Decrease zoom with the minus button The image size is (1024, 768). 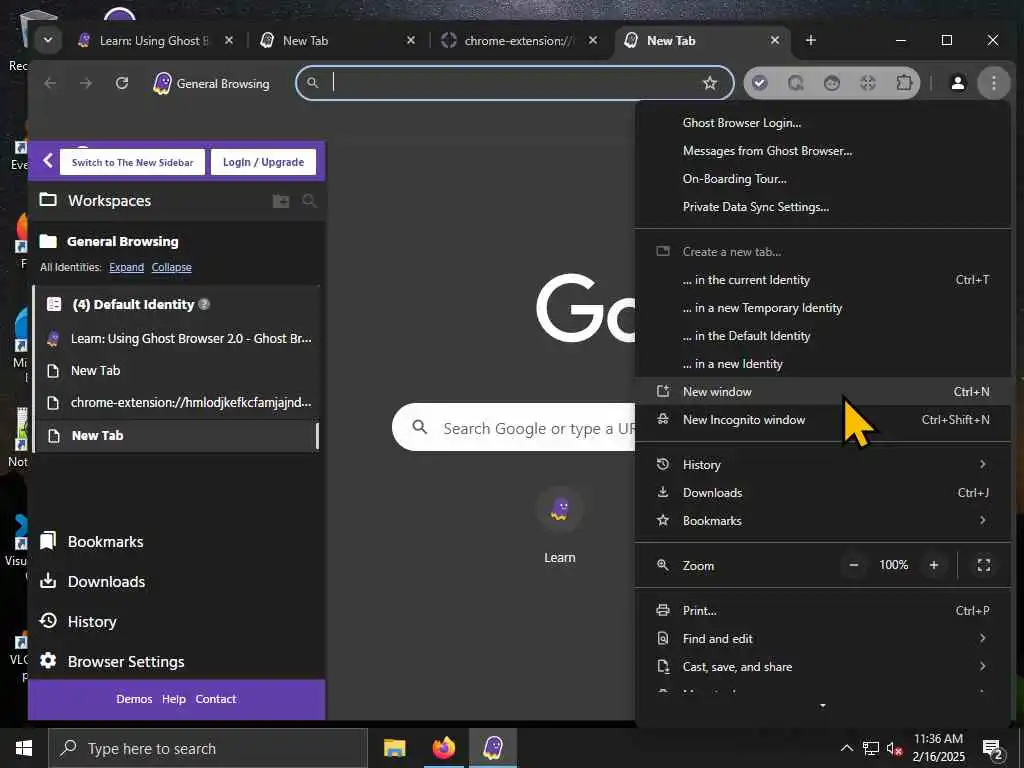854,565
